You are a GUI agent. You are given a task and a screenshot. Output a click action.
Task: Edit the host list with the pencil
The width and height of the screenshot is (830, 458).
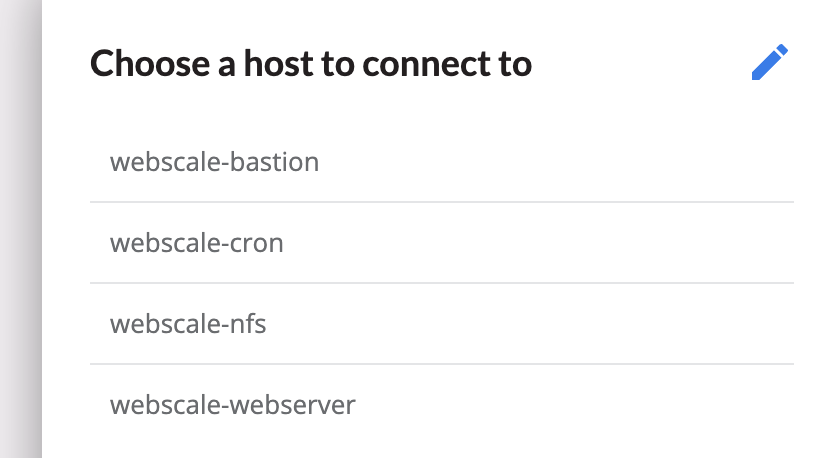pos(769,63)
